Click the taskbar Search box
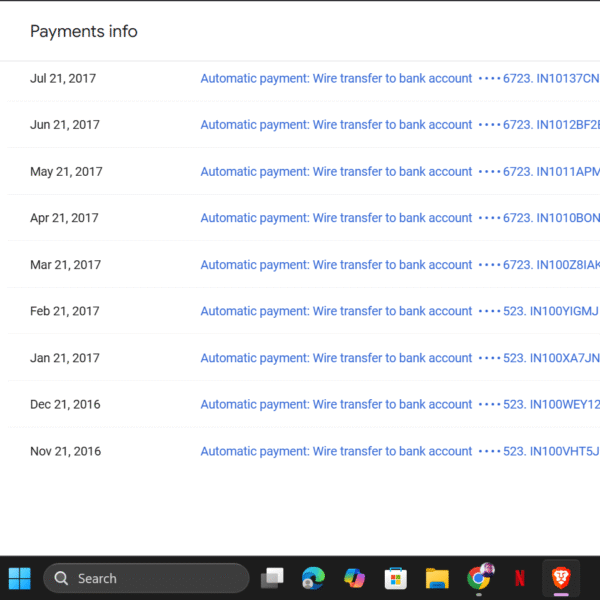600x600 pixels. (x=146, y=578)
